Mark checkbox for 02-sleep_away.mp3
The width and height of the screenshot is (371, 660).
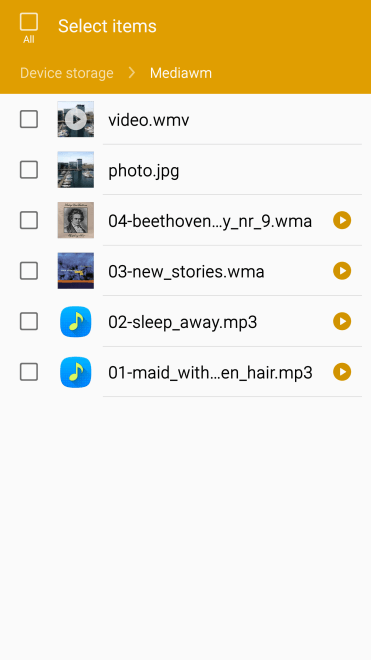coord(29,322)
